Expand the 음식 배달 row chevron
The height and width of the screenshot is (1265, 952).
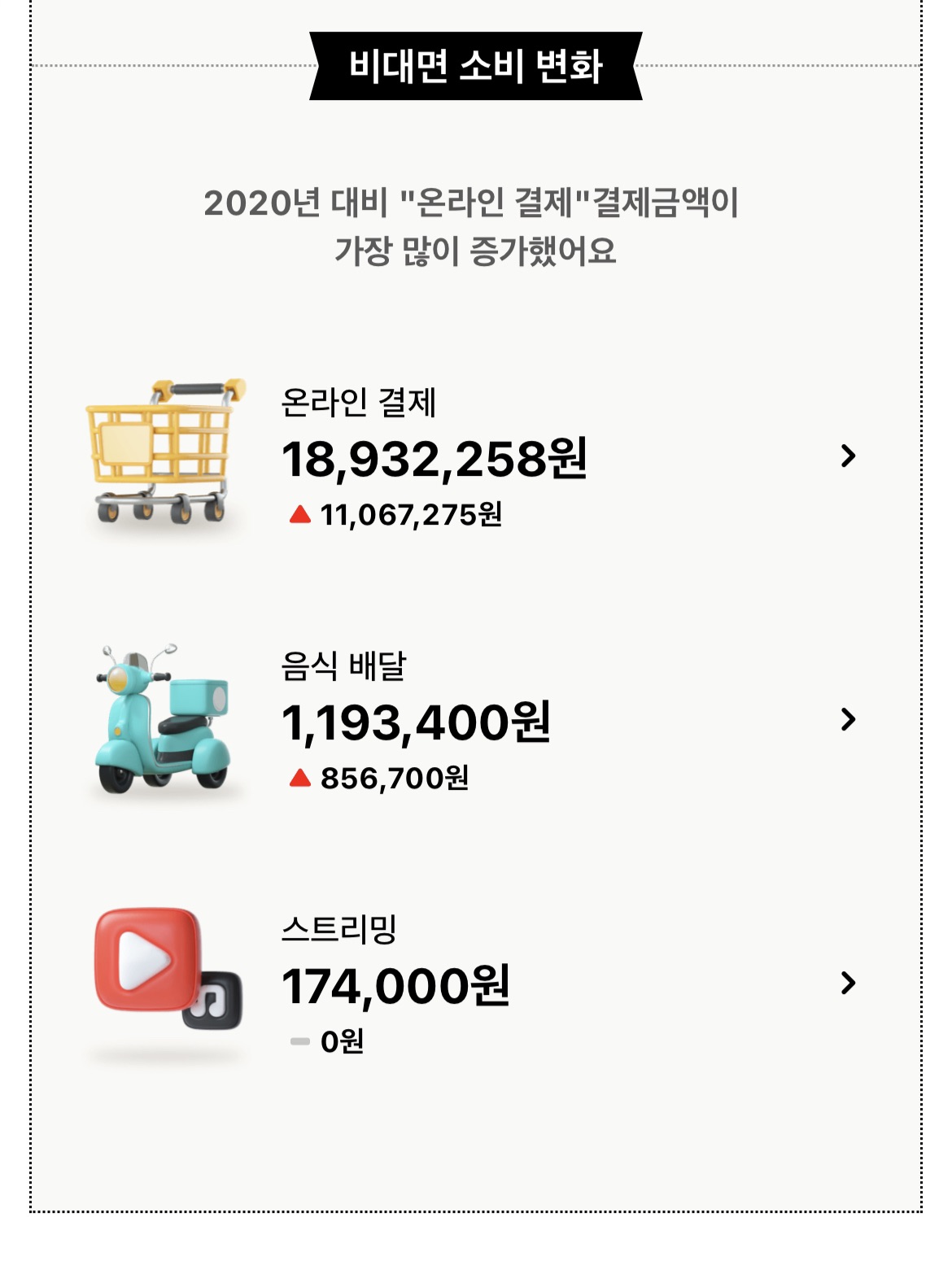[x=848, y=719]
